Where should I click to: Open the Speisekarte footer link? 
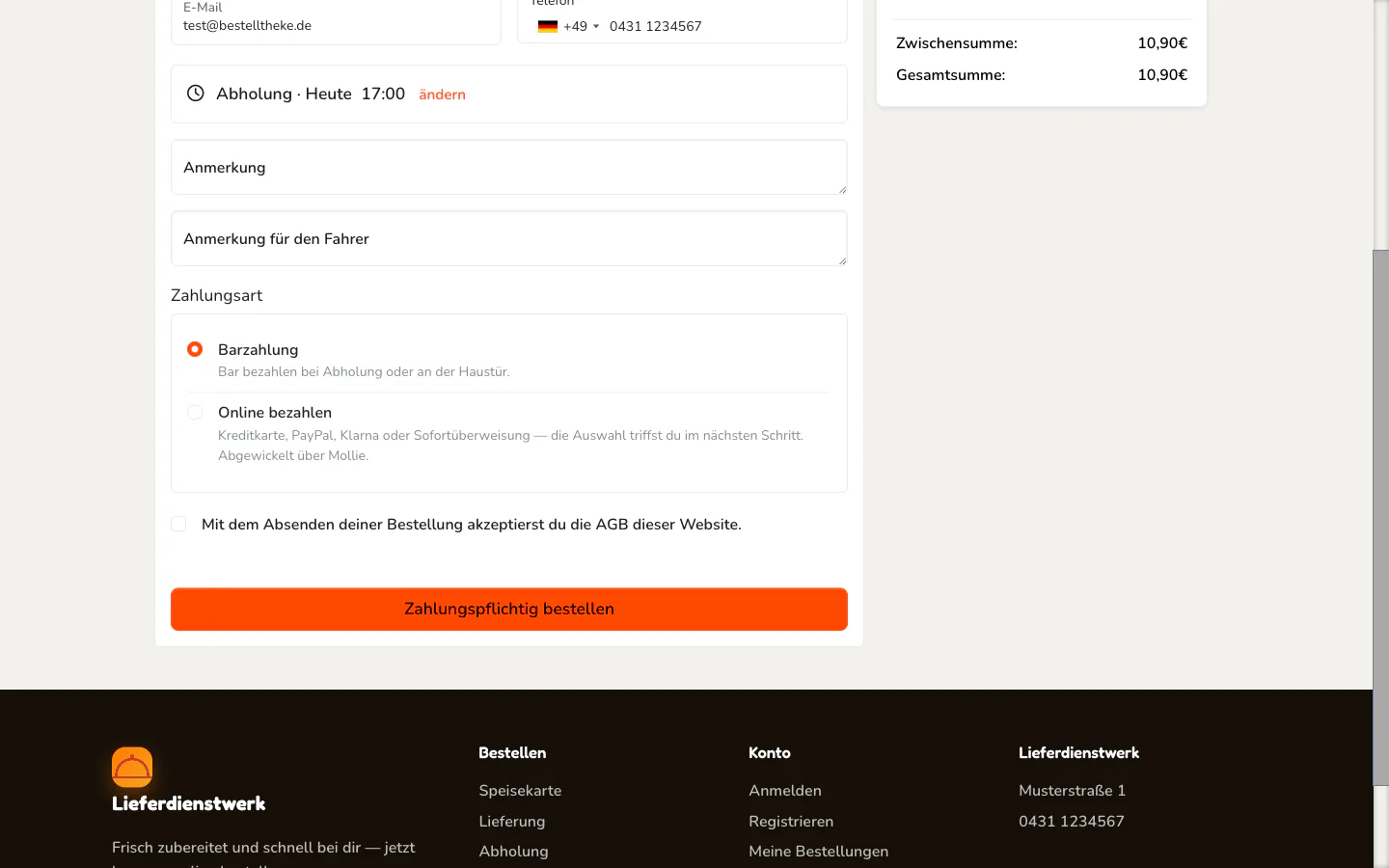[x=520, y=791]
